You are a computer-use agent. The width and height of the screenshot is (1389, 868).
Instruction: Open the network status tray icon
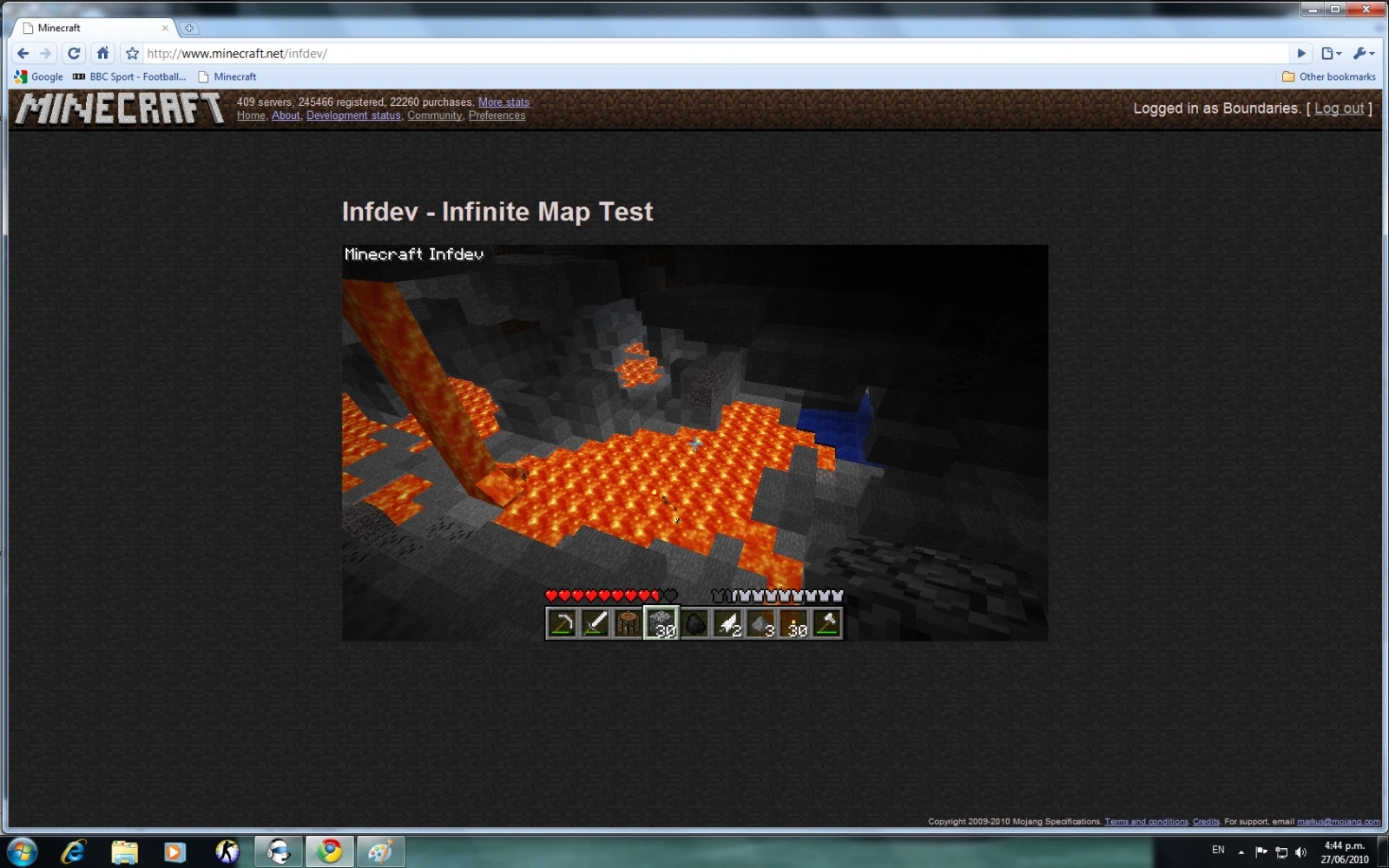[1281, 852]
